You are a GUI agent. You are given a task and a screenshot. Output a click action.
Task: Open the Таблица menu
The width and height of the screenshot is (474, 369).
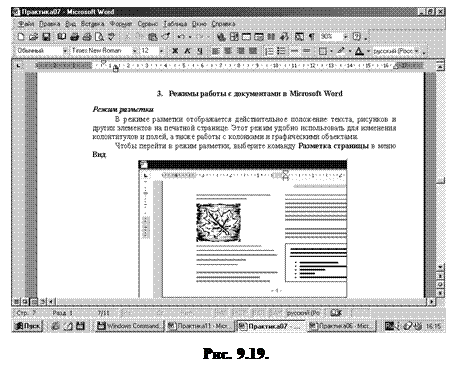click(175, 24)
